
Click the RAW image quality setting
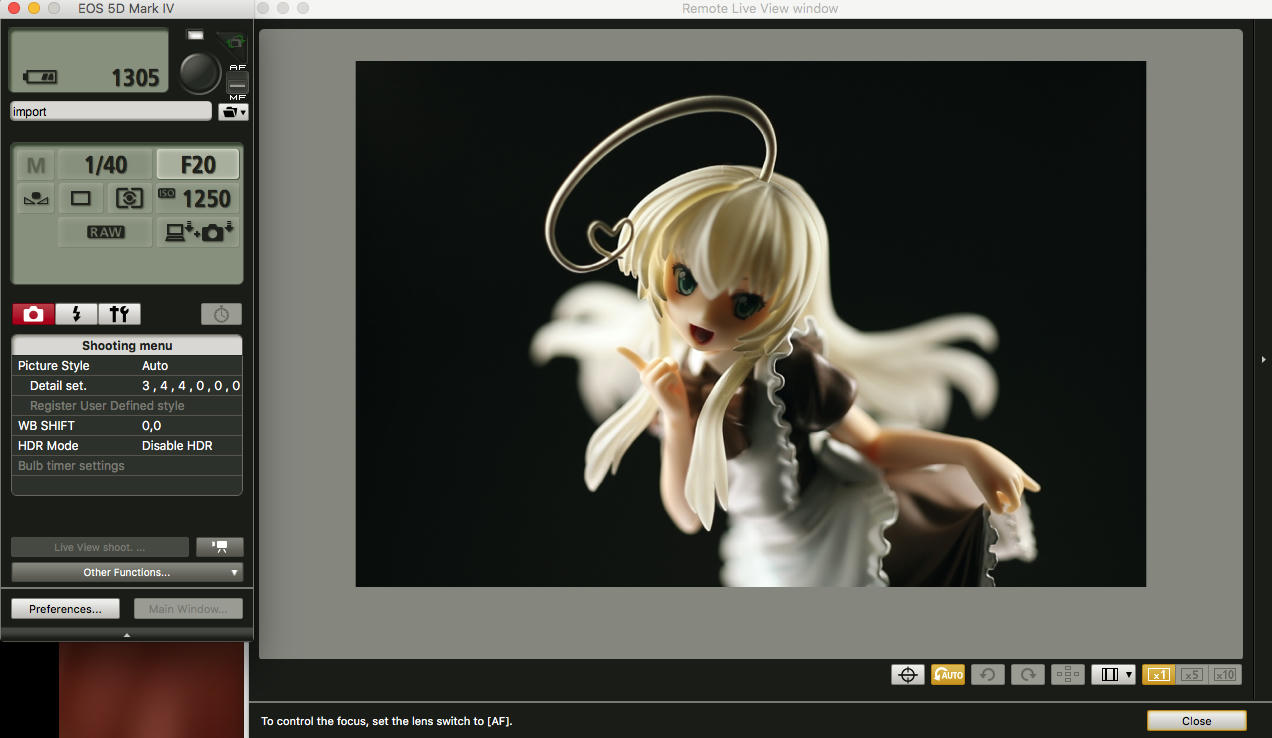coord(105,232)
